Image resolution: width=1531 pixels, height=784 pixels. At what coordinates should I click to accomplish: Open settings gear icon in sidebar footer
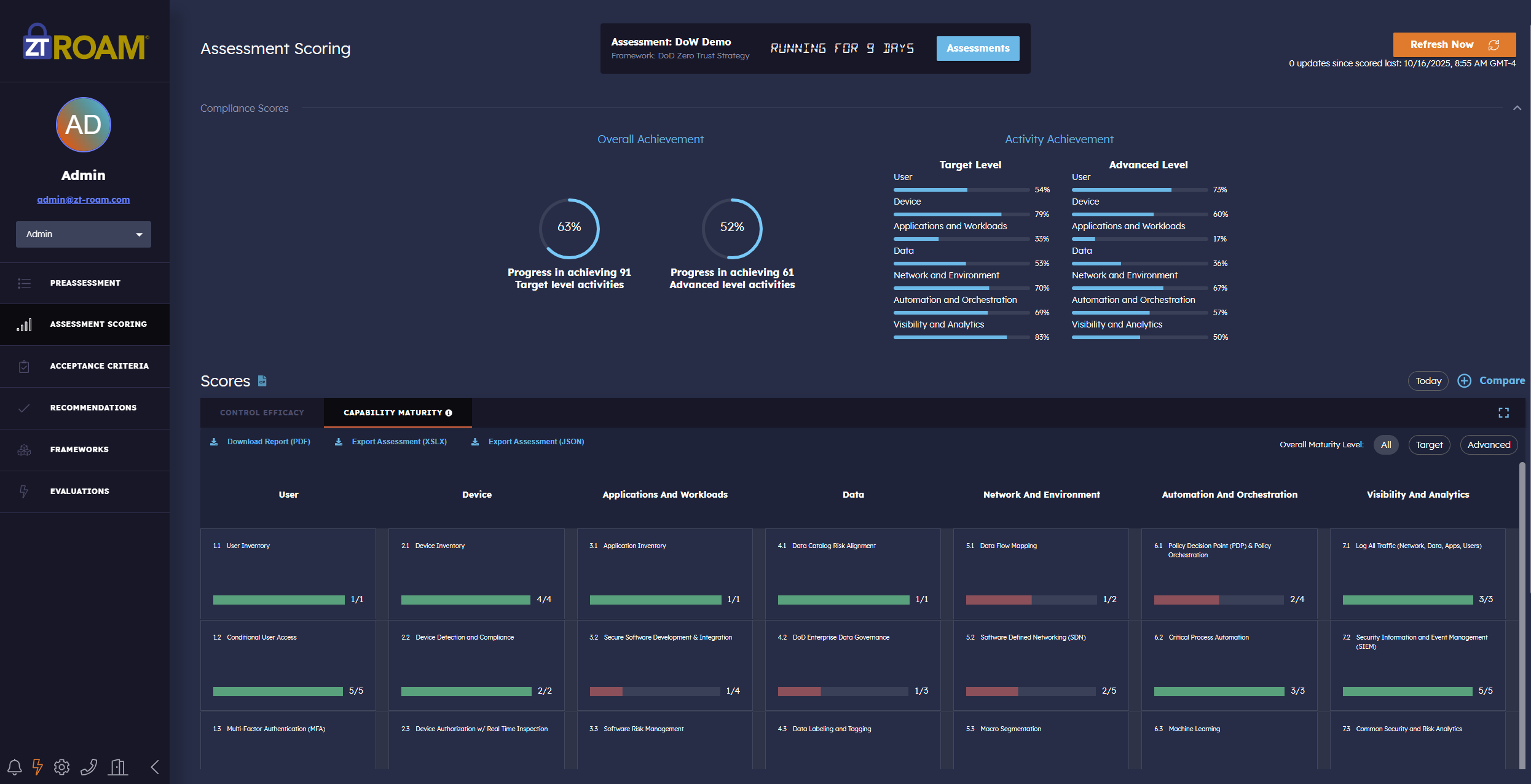pyautogui.click(x=61, y=767)
